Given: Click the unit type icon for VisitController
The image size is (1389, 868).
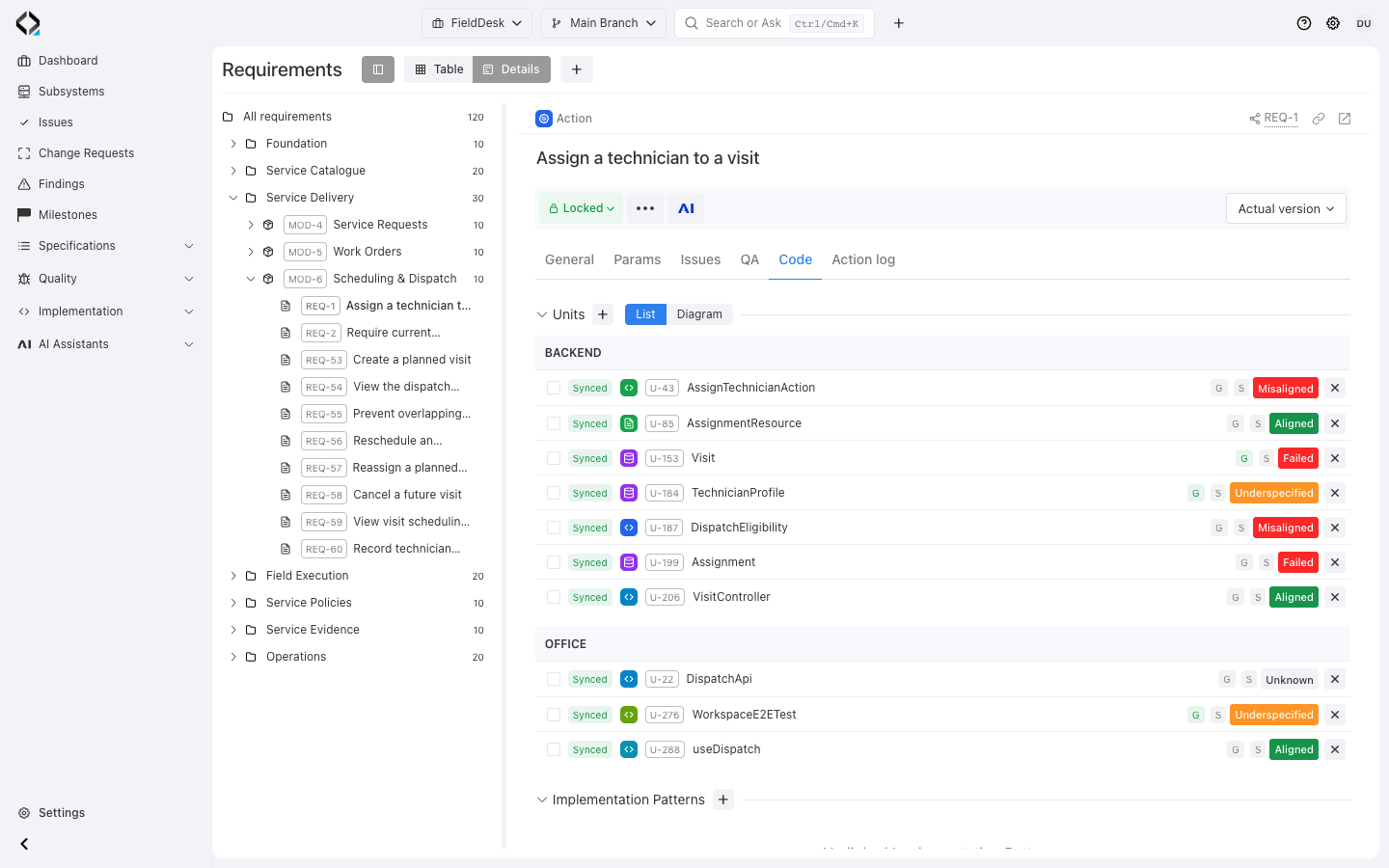Looking at the screenshot, I should coord(629,597).
